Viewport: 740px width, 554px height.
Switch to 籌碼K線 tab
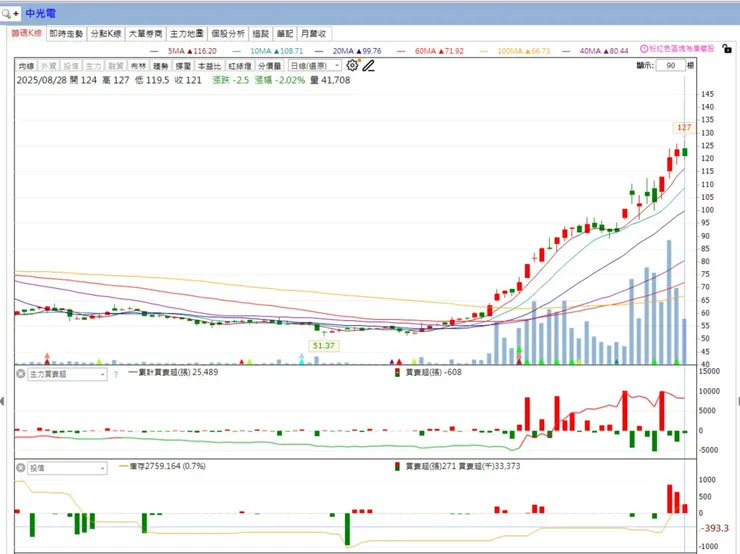click(x=27, y=34)
